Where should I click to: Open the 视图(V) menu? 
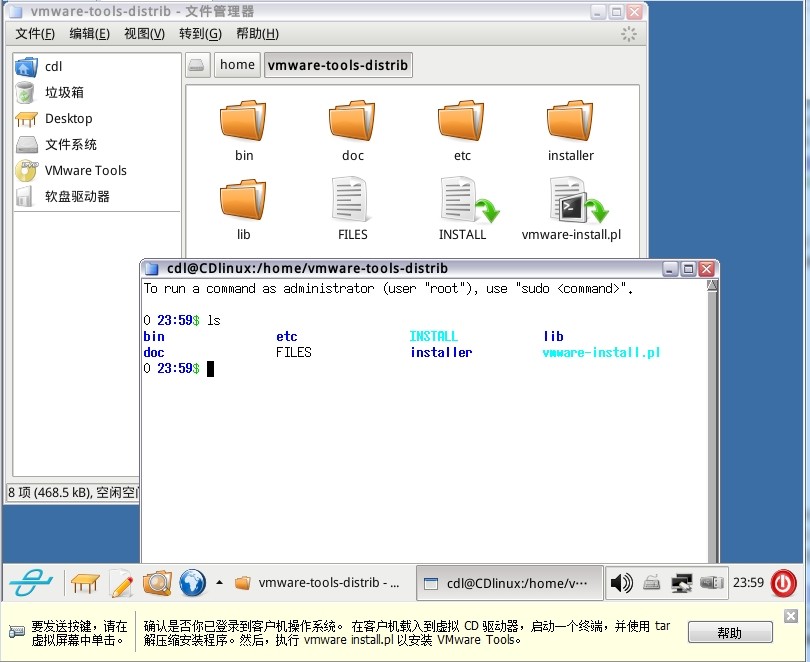coord(144,34)
